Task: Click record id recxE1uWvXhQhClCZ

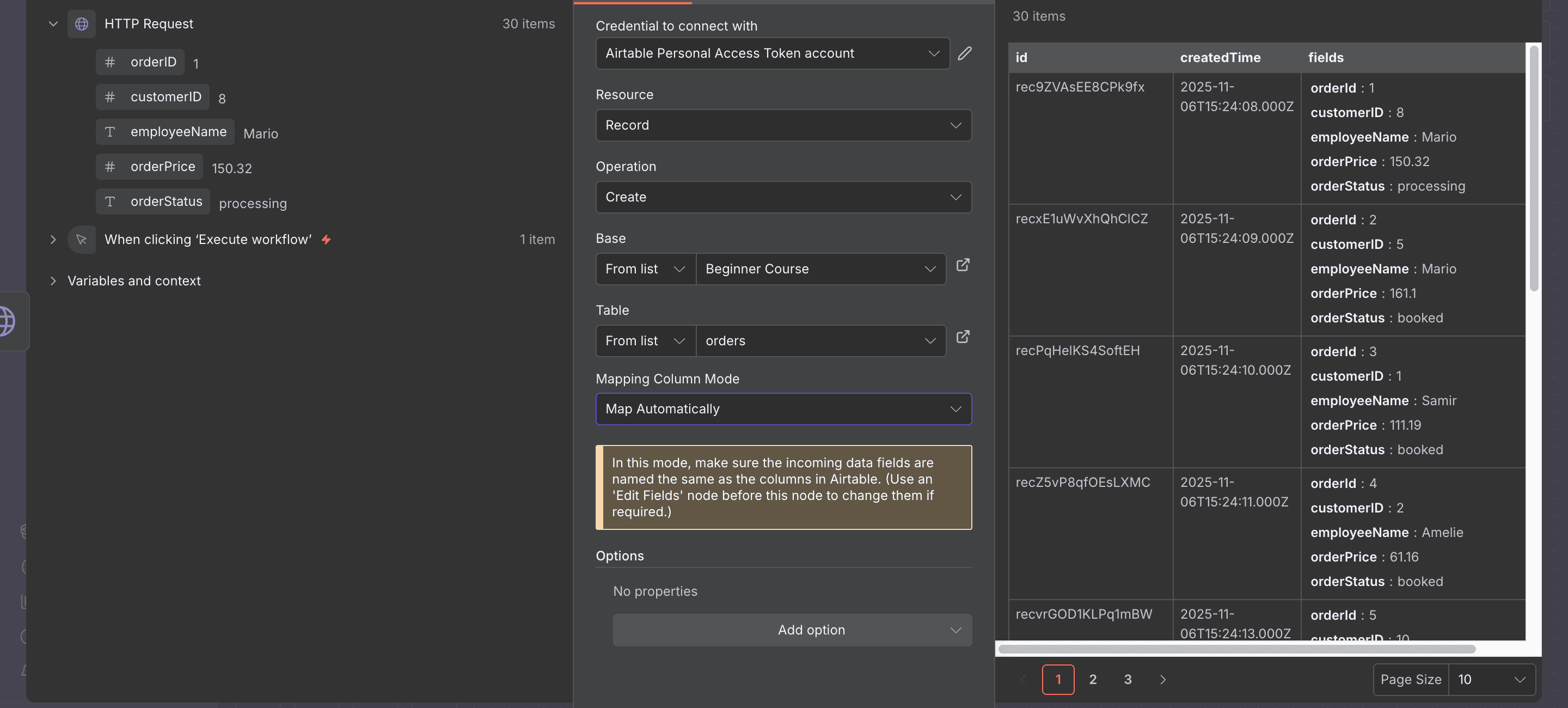Action: tap(1081, 218)
